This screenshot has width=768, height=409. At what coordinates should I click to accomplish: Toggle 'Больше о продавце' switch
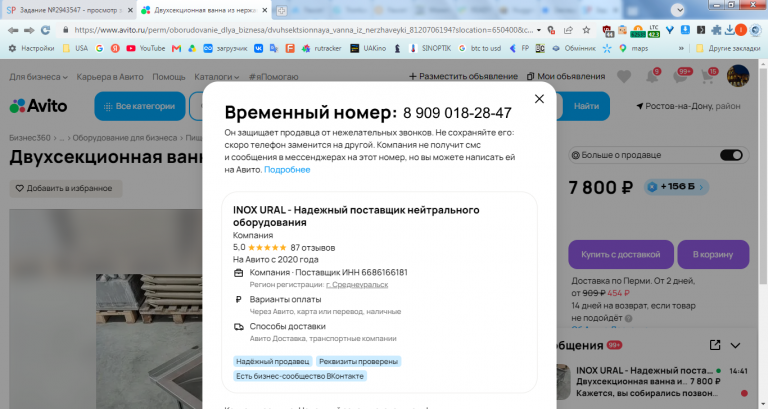tap(731, 155)
